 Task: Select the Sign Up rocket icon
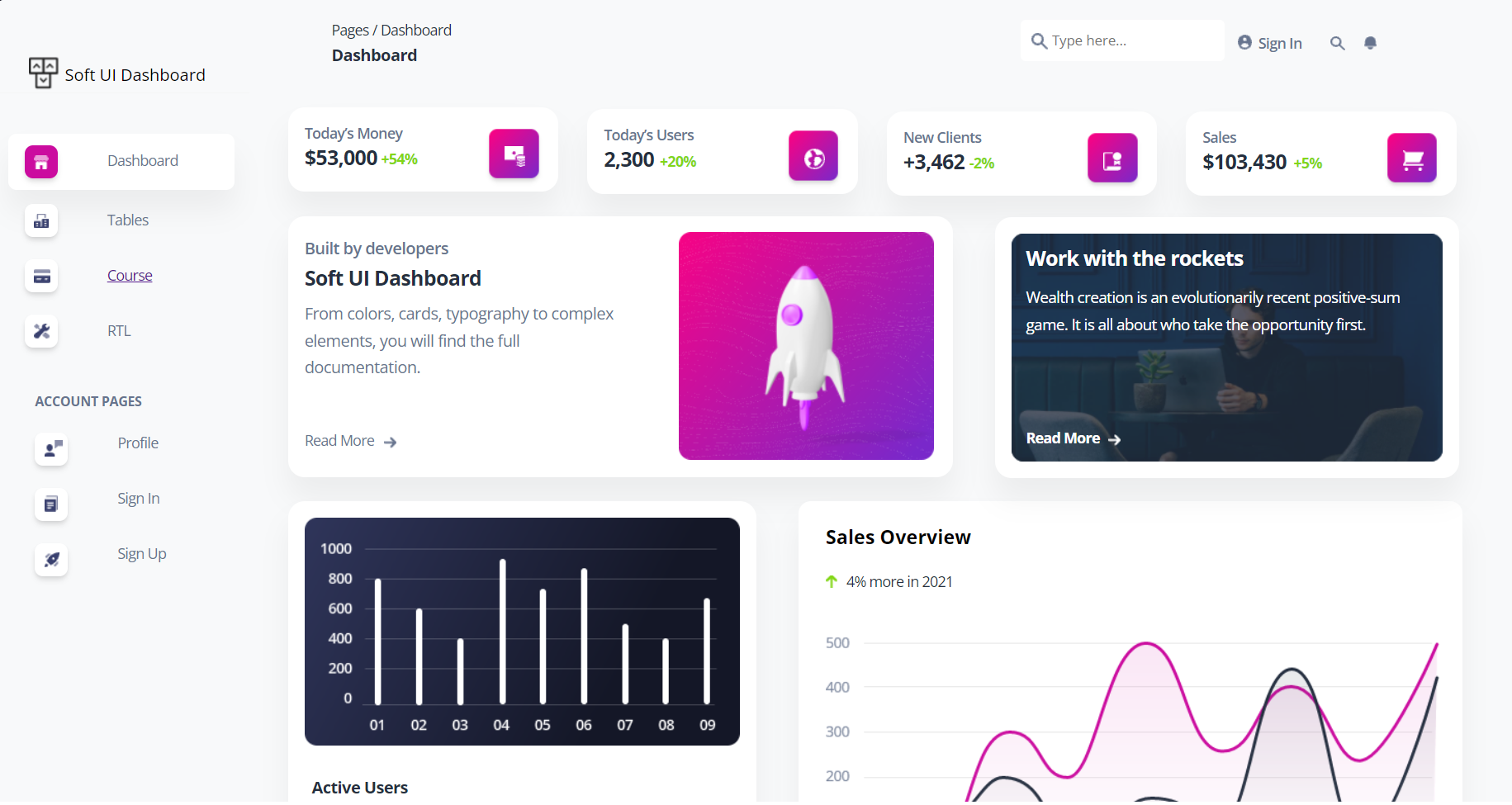click(x=51, y=561)
